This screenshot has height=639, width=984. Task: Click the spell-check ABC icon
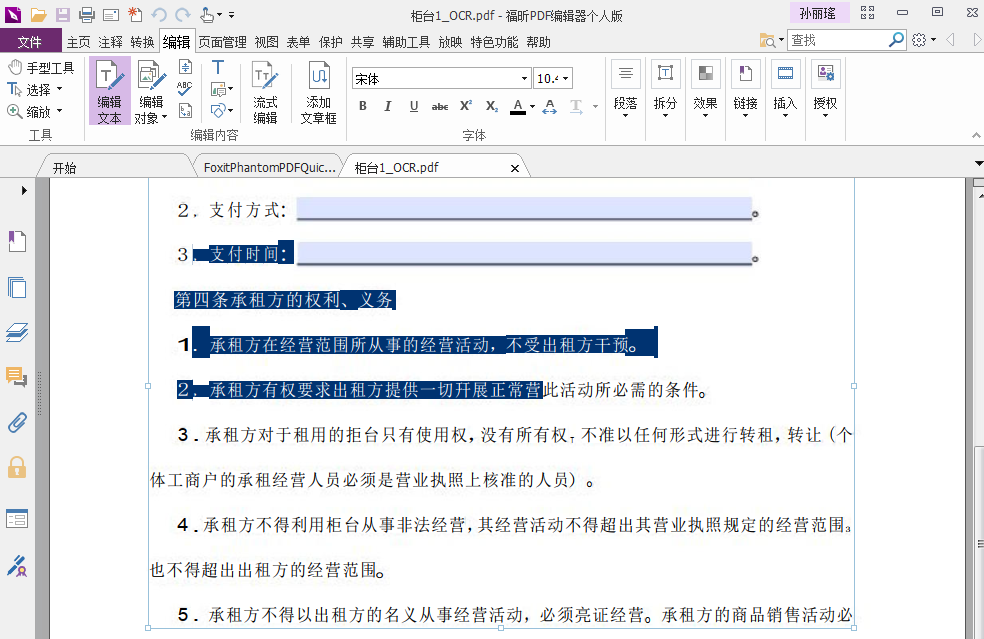pos(184,87)
